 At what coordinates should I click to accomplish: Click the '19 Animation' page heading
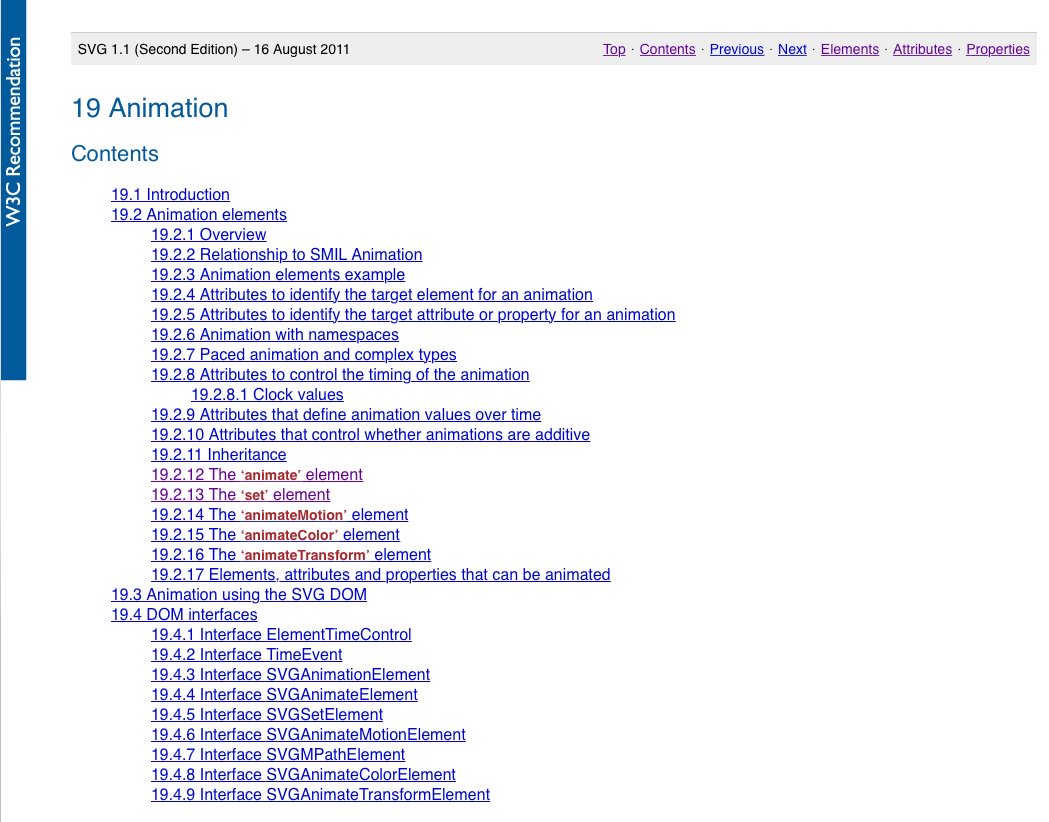point(150,108)
